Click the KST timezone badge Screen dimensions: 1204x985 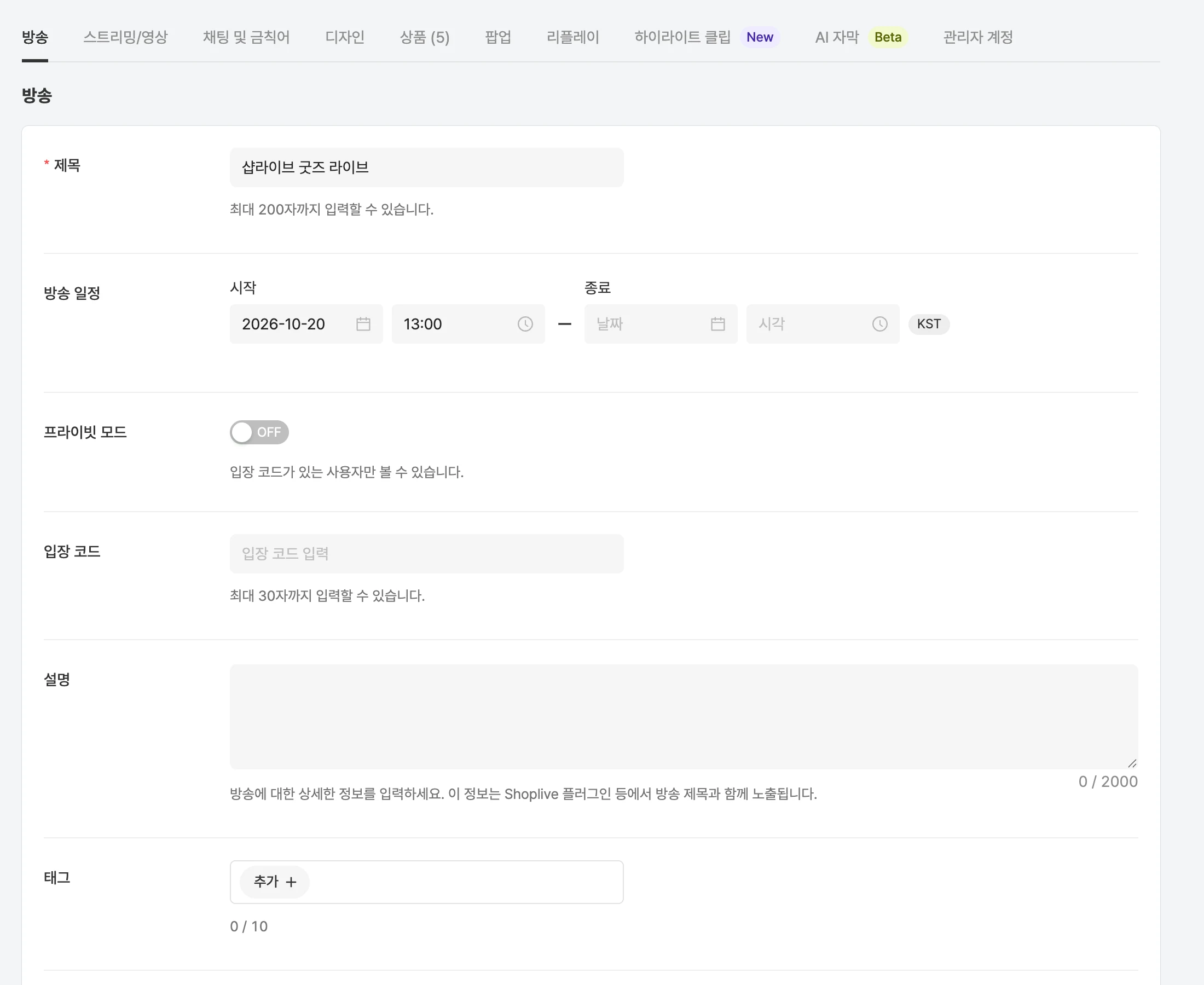coord(929,324)
